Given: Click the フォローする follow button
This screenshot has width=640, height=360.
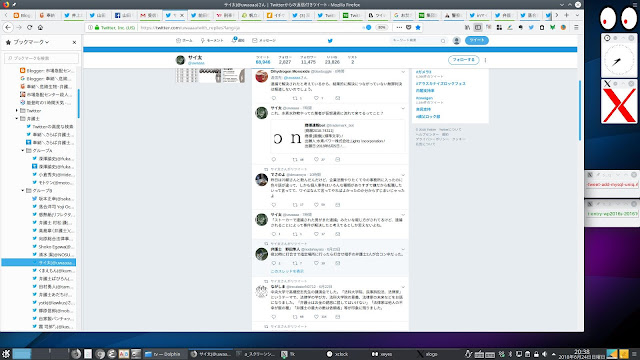Looking at the screenshot, I should point(463,60).
